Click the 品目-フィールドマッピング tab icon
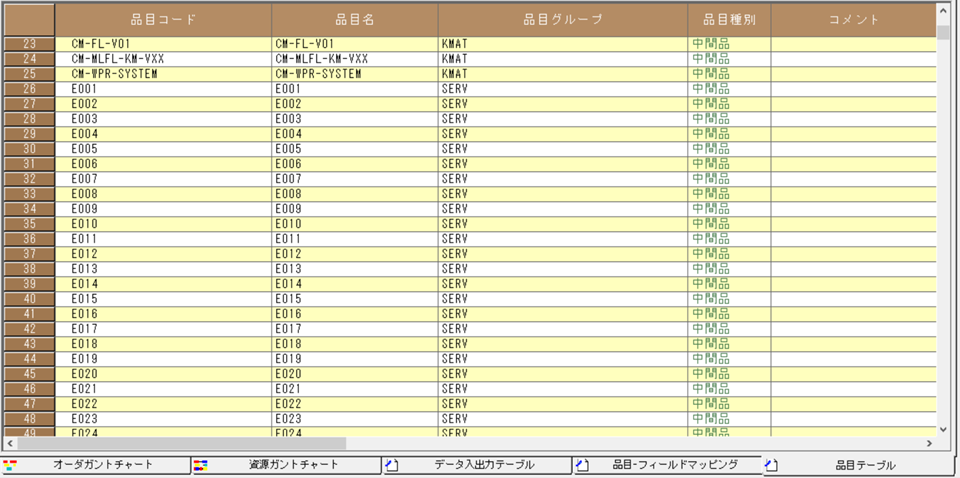 click(582, 465)
